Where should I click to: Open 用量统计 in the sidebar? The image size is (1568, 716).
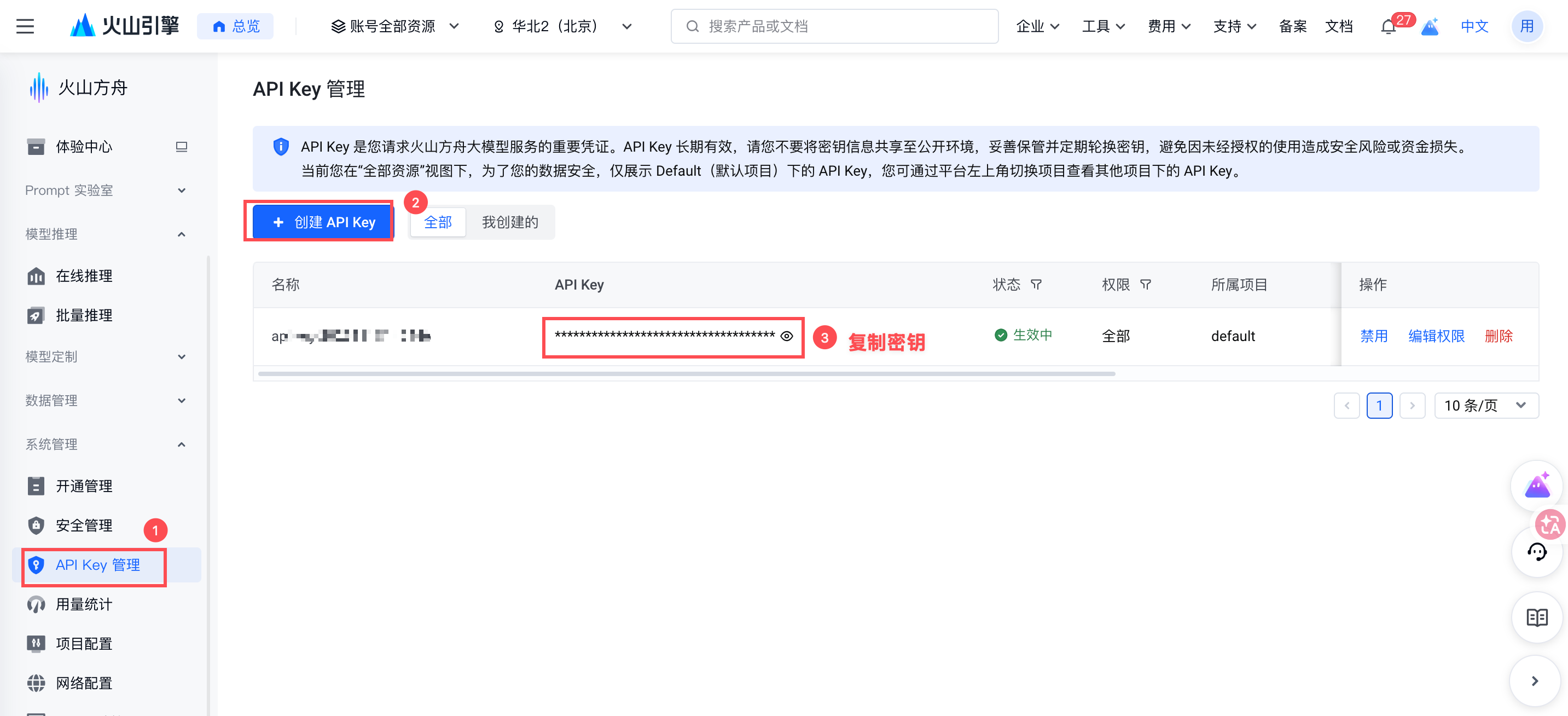pyautogui.click(x=84, y=604)
